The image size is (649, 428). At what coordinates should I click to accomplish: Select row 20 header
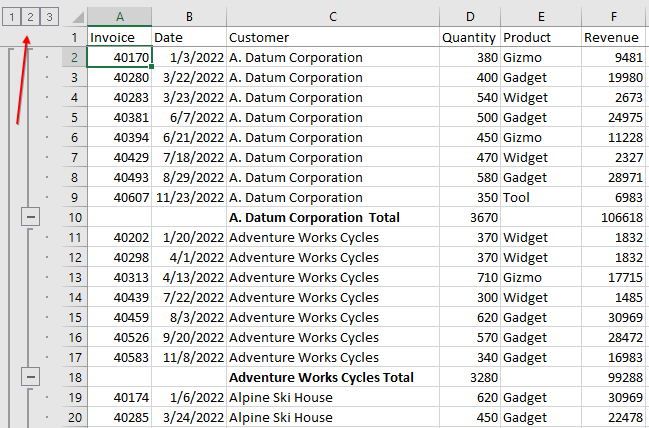75,417
